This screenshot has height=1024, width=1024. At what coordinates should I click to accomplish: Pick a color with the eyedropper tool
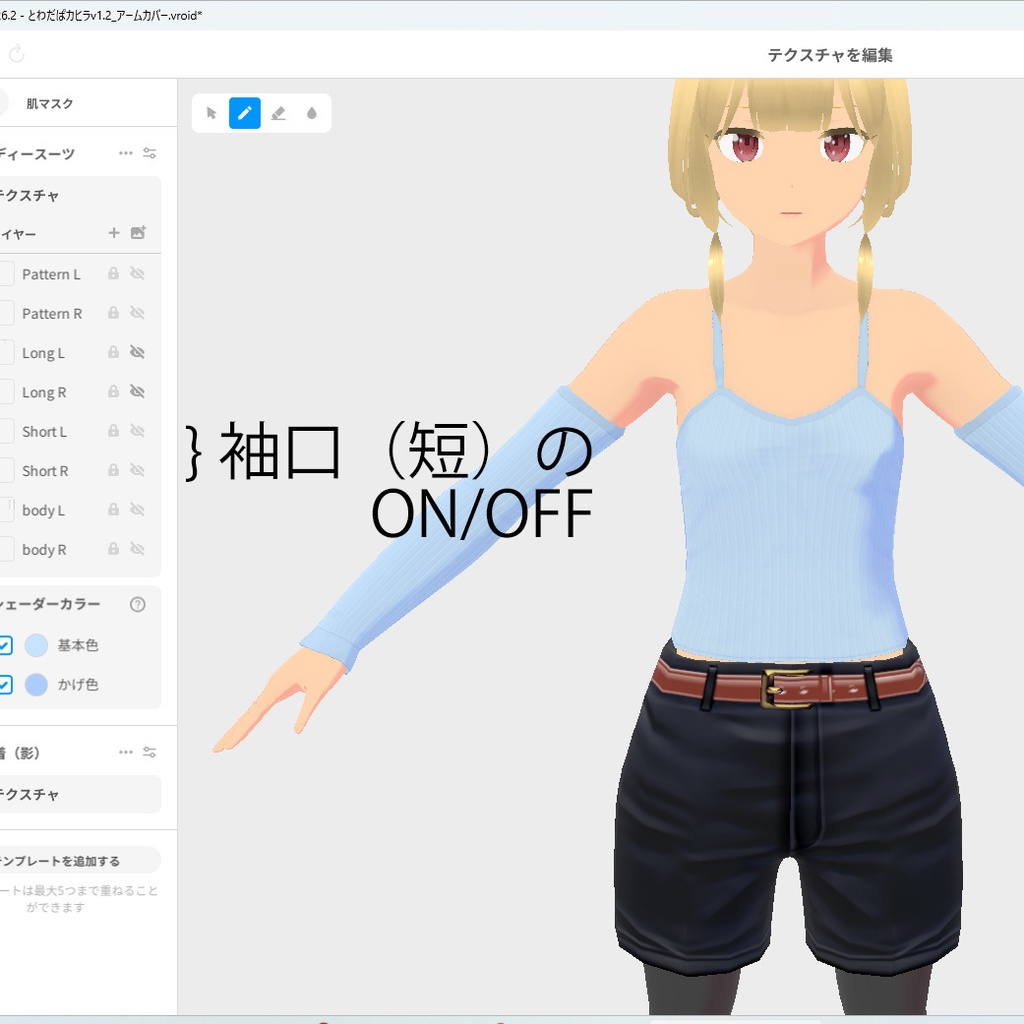pos(312,113)
